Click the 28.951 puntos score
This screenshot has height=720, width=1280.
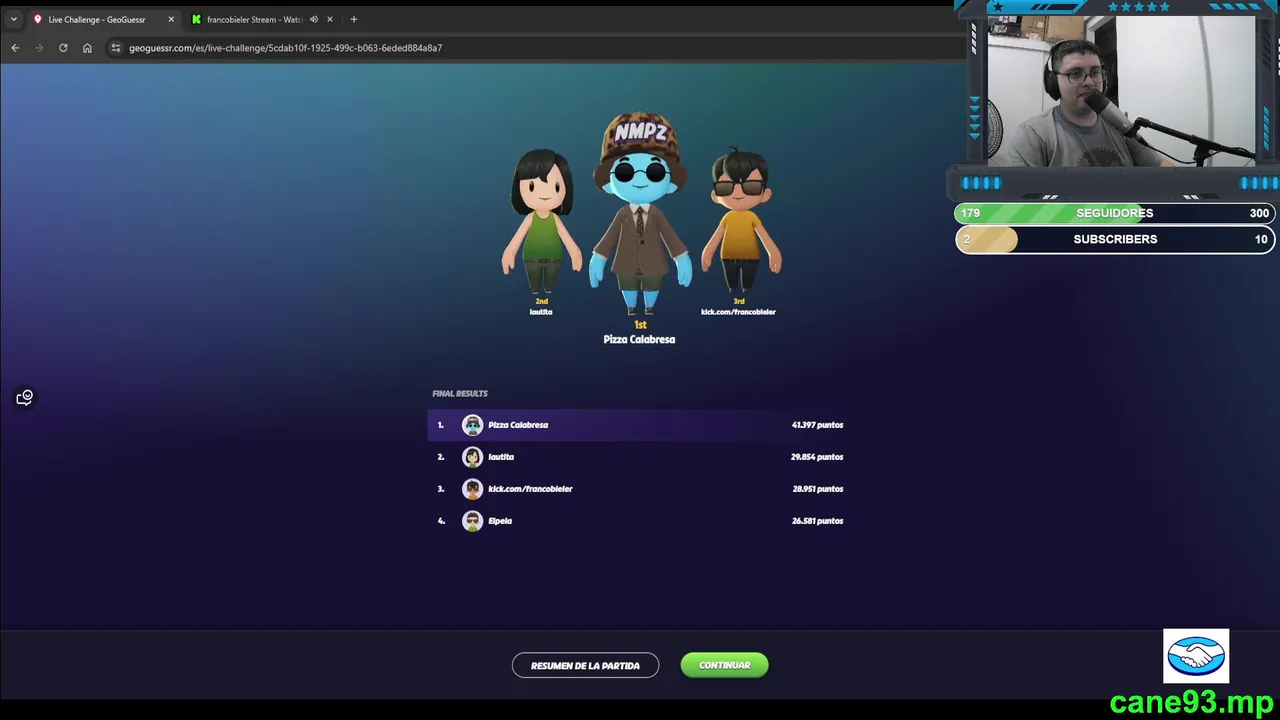(x=817, y=489)
